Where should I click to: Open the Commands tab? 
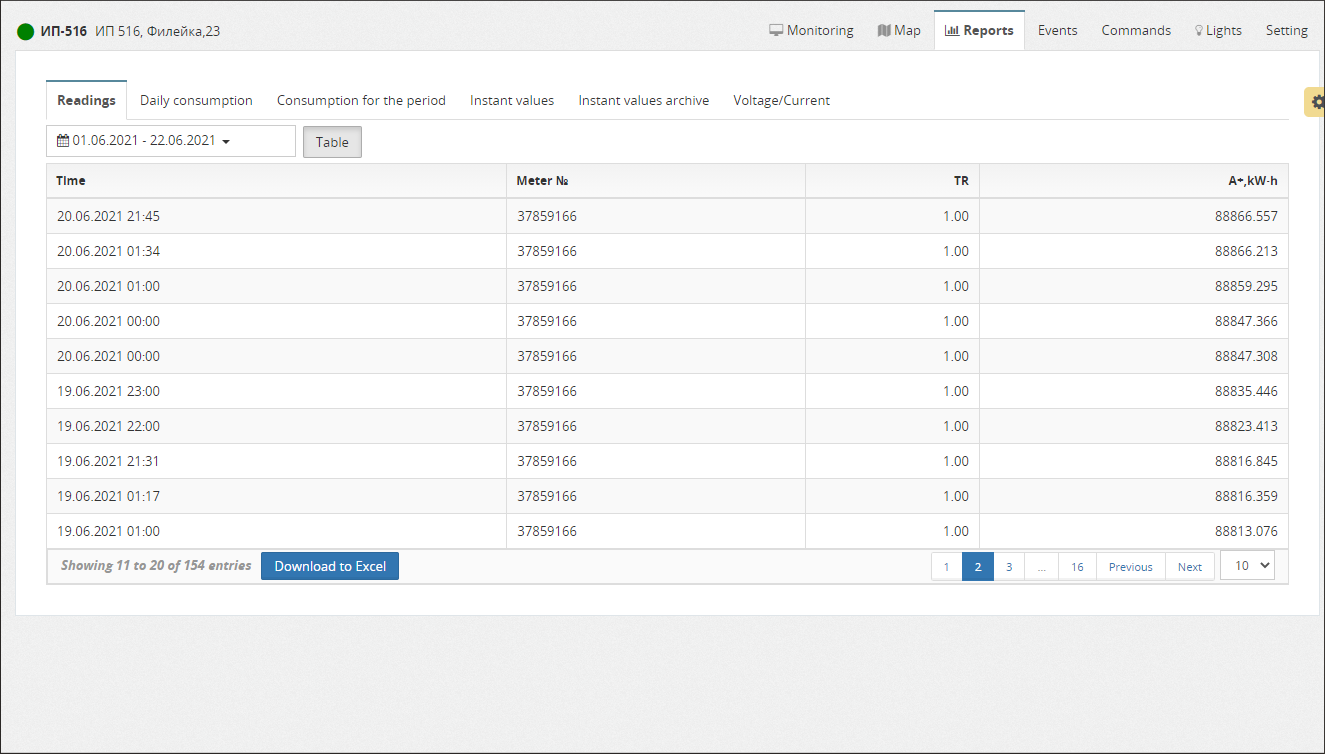pos(1136,30)
